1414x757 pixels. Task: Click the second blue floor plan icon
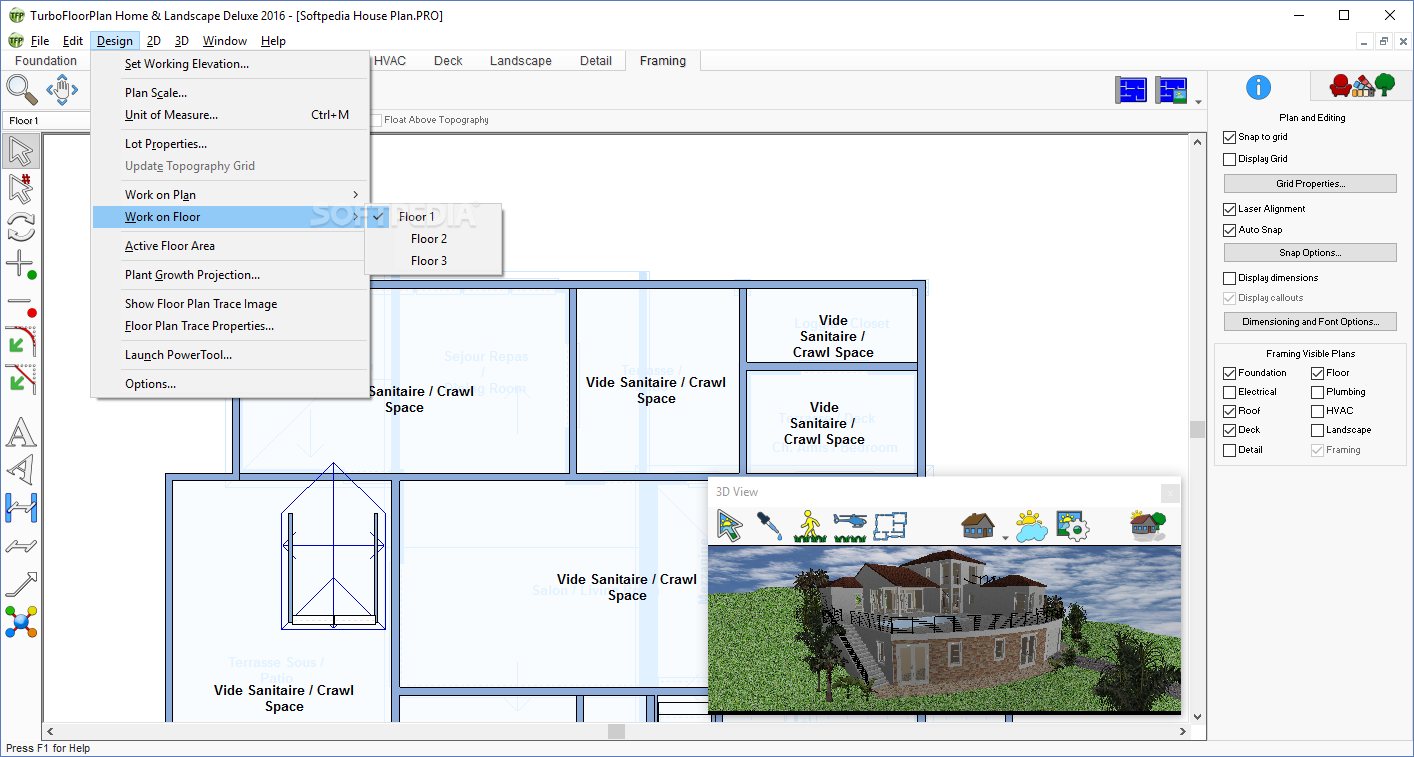pyautogui.click(x=1171, y=90)
